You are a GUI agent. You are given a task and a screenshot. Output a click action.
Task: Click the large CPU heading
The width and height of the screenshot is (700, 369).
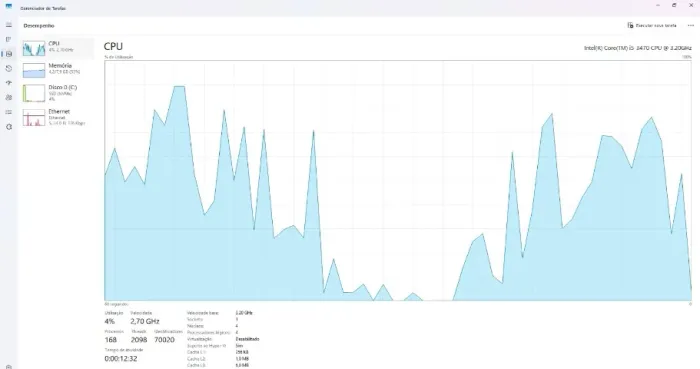pyautogui.click(x=113, y=46)
